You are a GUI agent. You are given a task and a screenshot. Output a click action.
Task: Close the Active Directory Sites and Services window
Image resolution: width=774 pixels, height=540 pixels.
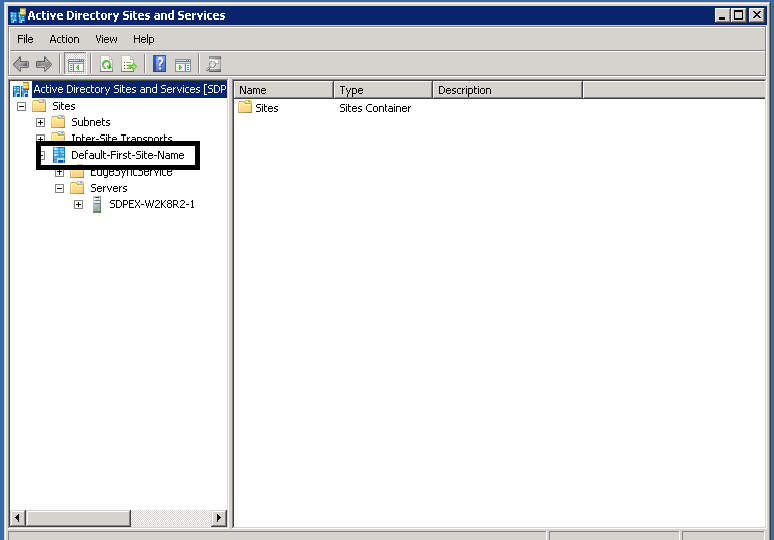click(756, 16)
